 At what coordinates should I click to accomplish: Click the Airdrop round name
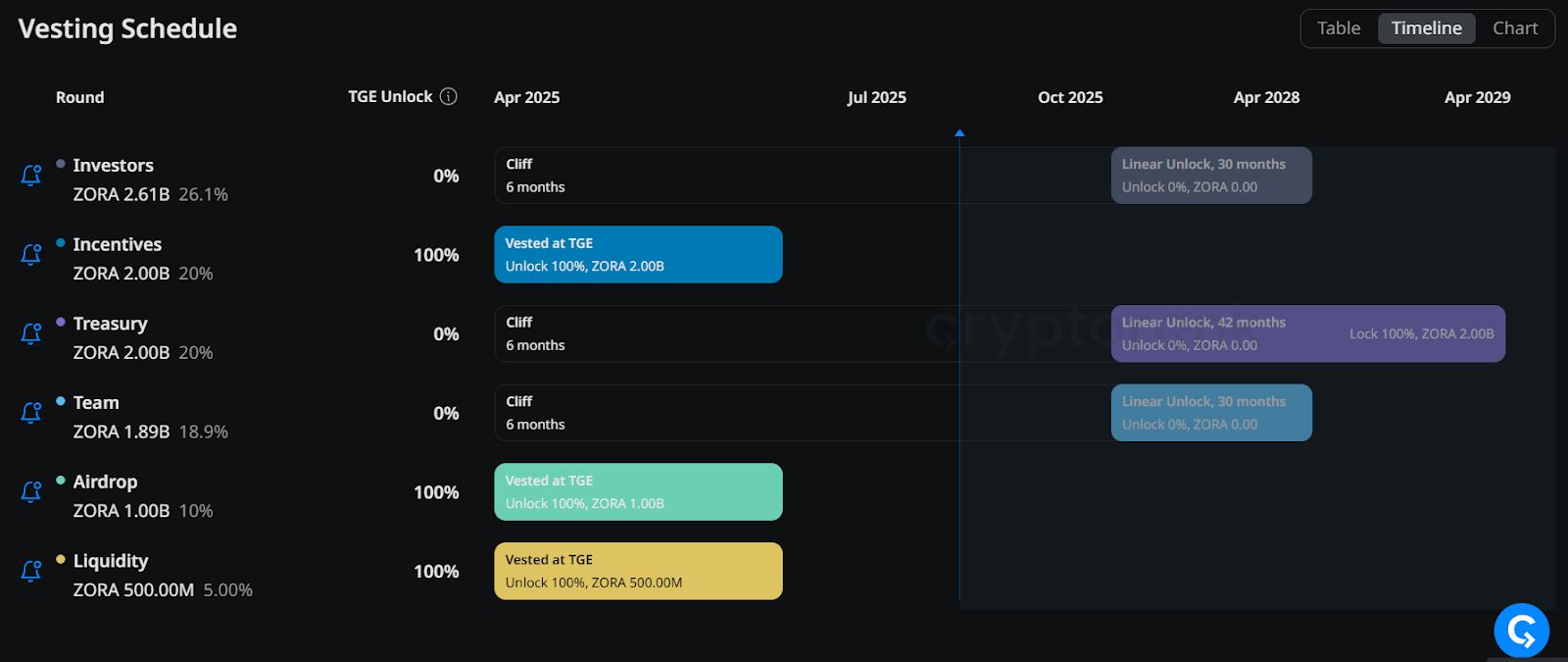click(105, 482)
